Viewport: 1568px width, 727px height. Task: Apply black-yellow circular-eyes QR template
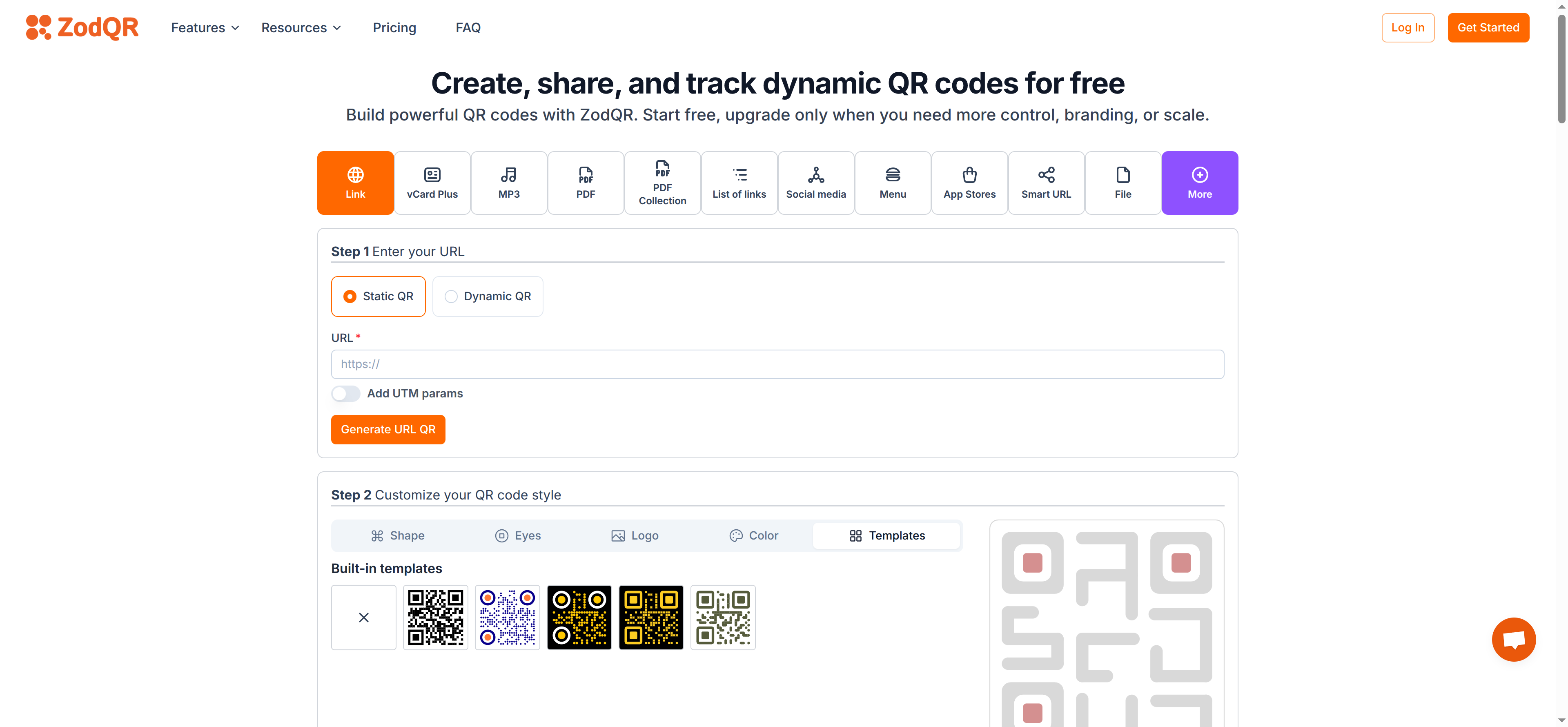tap(579, 618)
